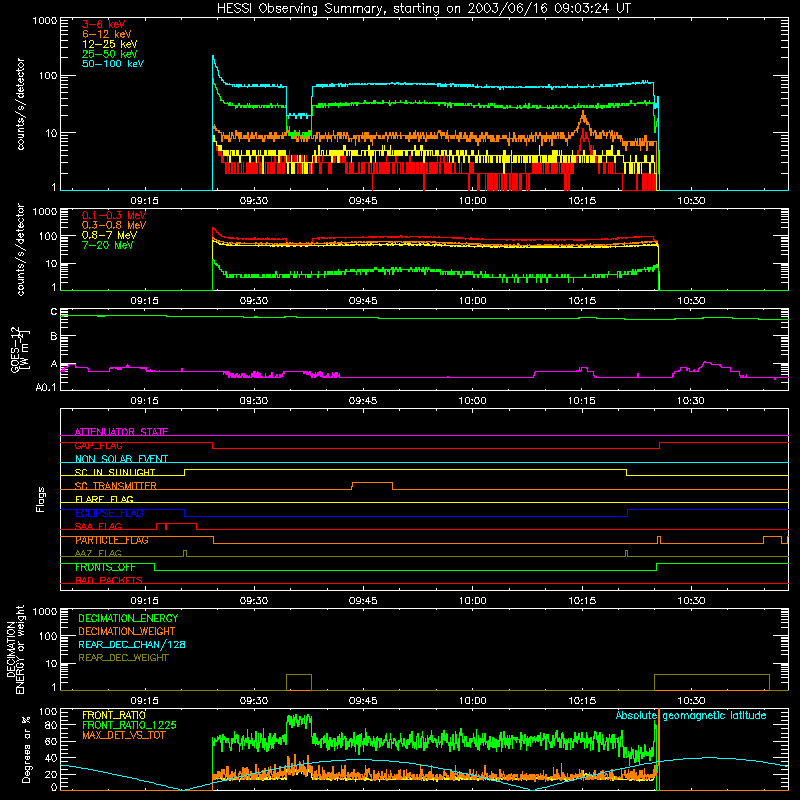Click the Absolute geomagnetic latitude label
Image resolution: width=800 pixels, height=800 pixels.
click(691, 715)
